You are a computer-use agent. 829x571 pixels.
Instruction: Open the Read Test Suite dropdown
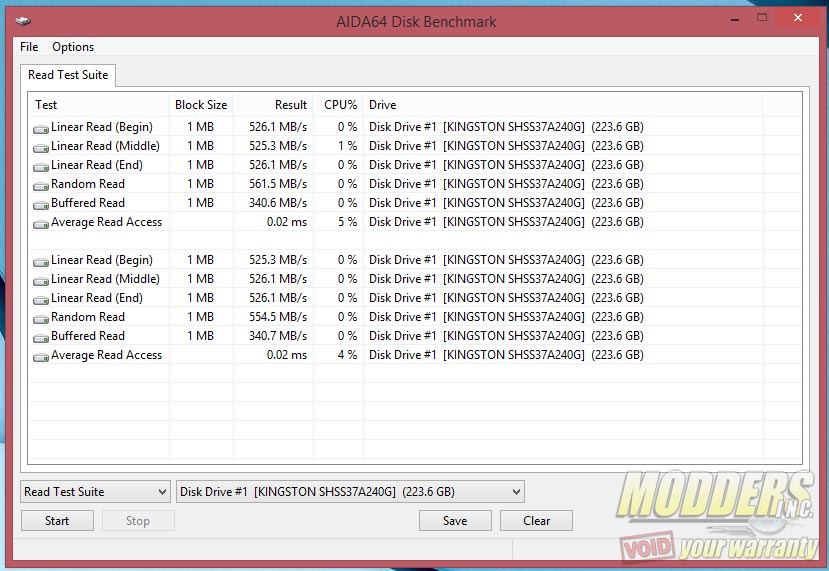(95, 492)
